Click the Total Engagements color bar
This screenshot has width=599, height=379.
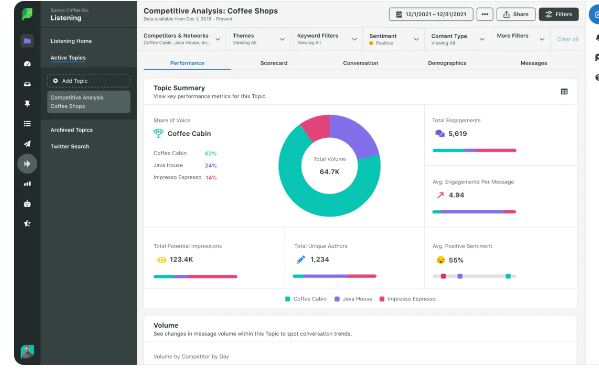coord(474,150)
